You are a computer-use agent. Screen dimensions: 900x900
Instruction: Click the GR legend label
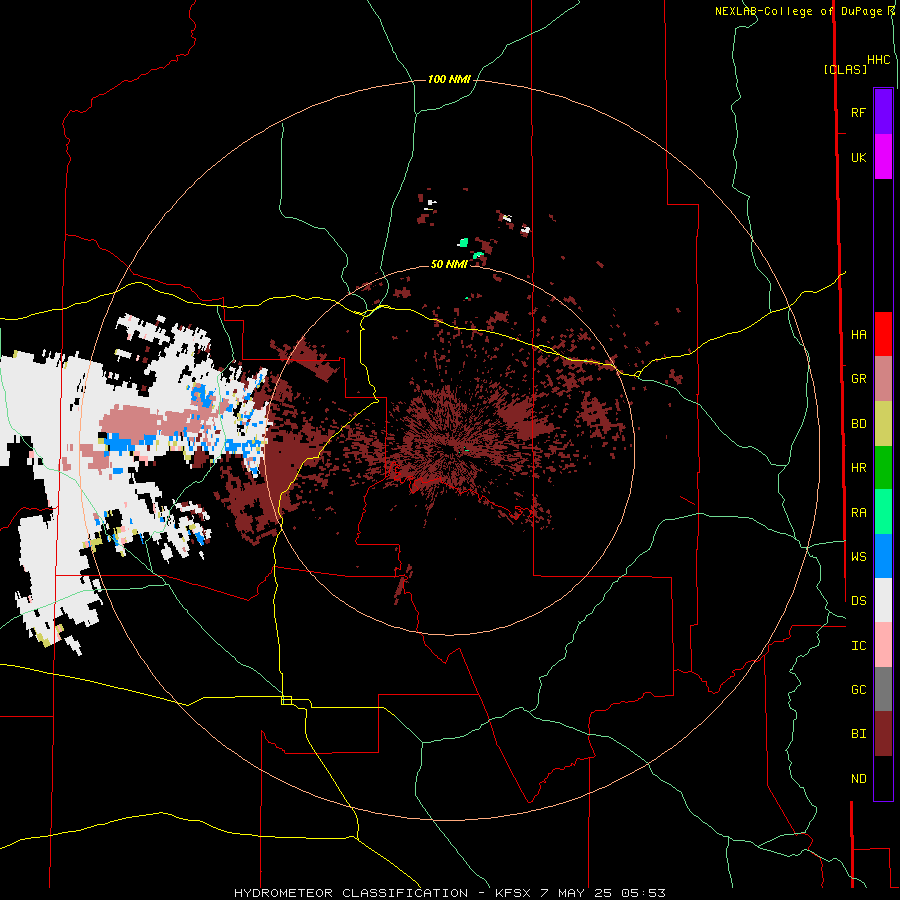pos(858,379)
